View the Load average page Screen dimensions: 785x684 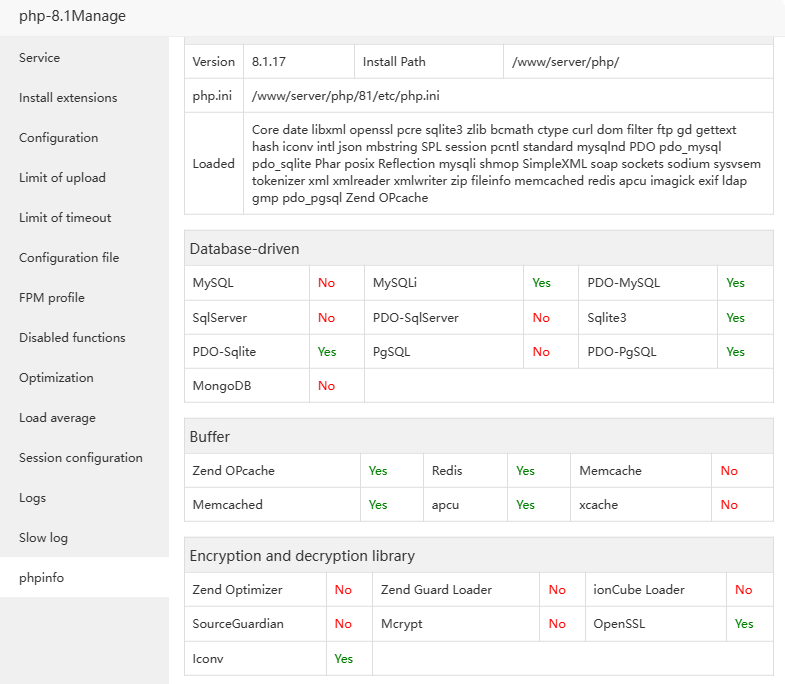[x=57, y=418]
